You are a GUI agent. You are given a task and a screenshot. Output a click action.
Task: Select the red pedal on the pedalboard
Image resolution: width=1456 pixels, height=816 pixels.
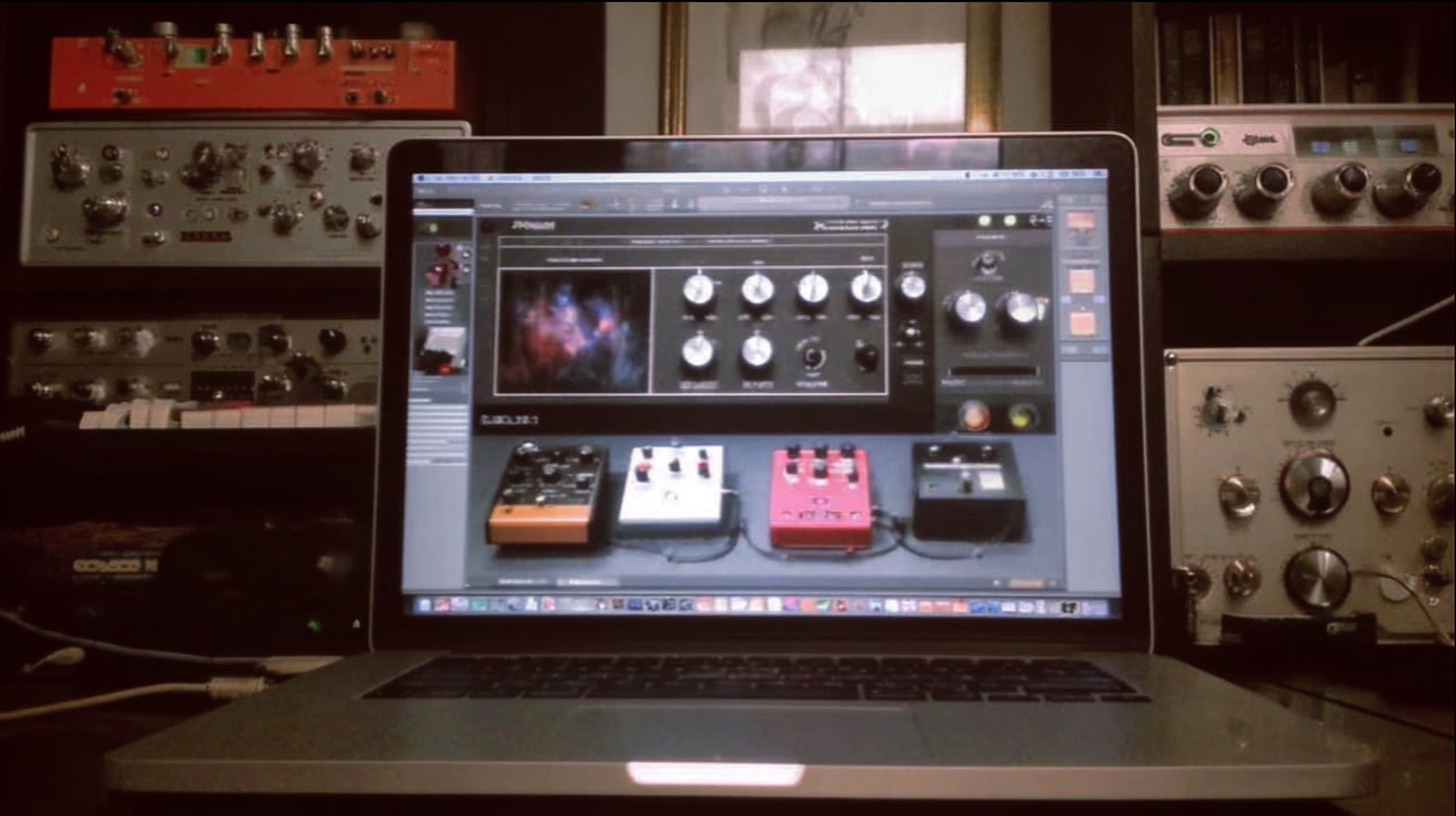[x=821, y=495]
